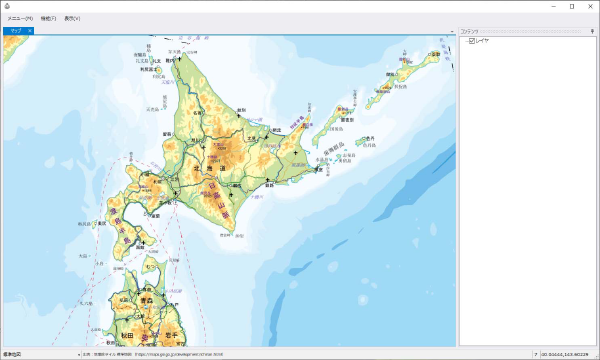Close the マップ tab with its X
Image resolution: width=600 pixels, height=360 pixels.
tap(30, 31)
